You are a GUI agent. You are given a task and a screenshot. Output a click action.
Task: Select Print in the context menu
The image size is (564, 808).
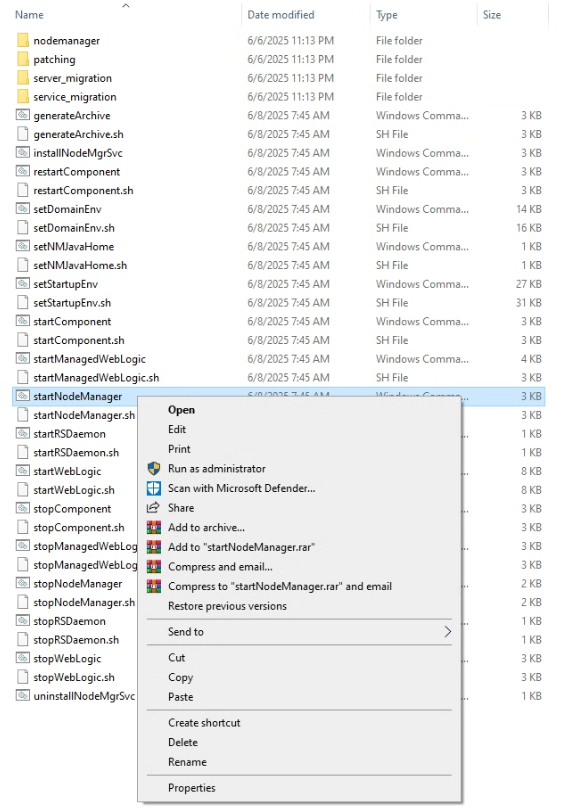179,449
